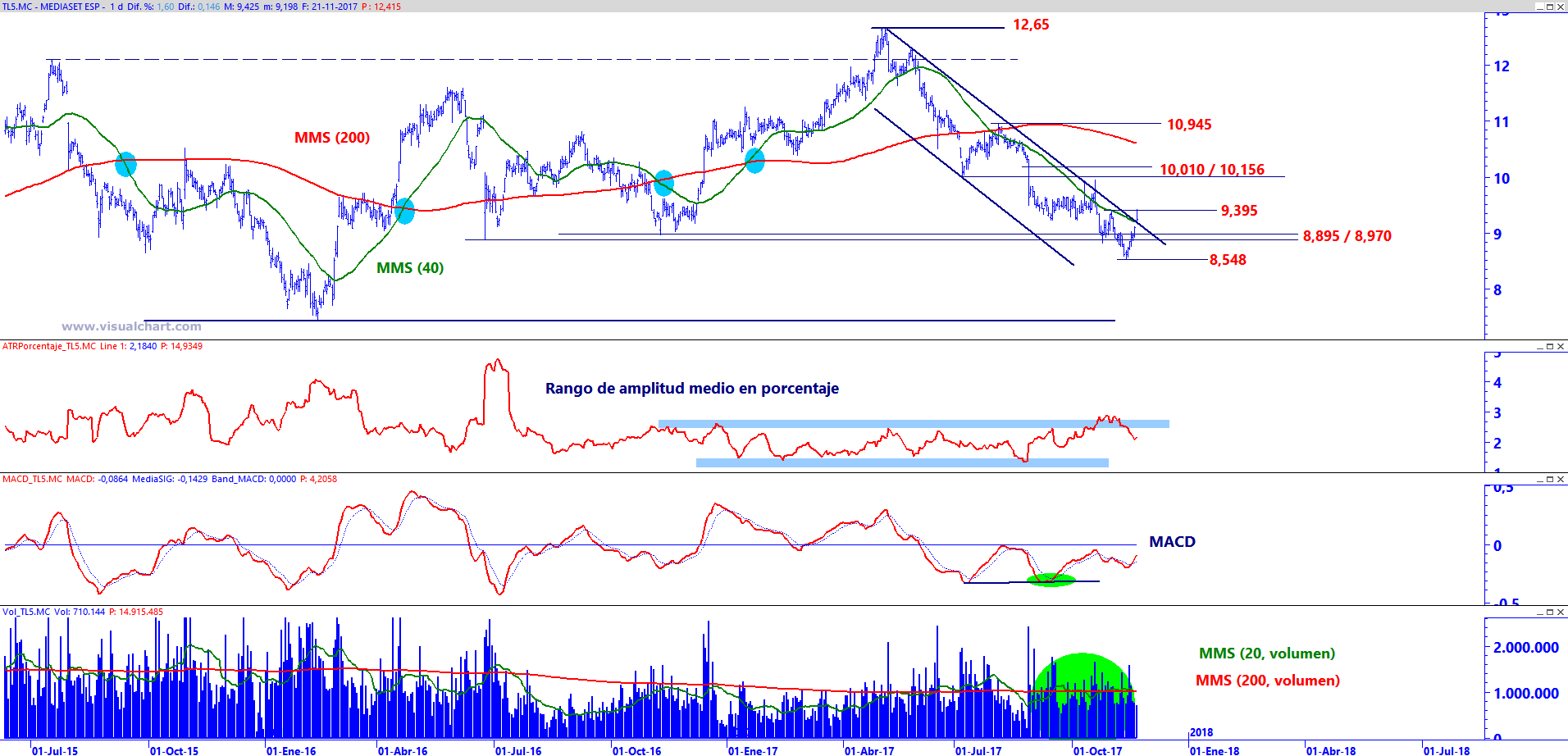Click the 2018 year marker on axis
1568x756 pixels.
click(1201, 732)
